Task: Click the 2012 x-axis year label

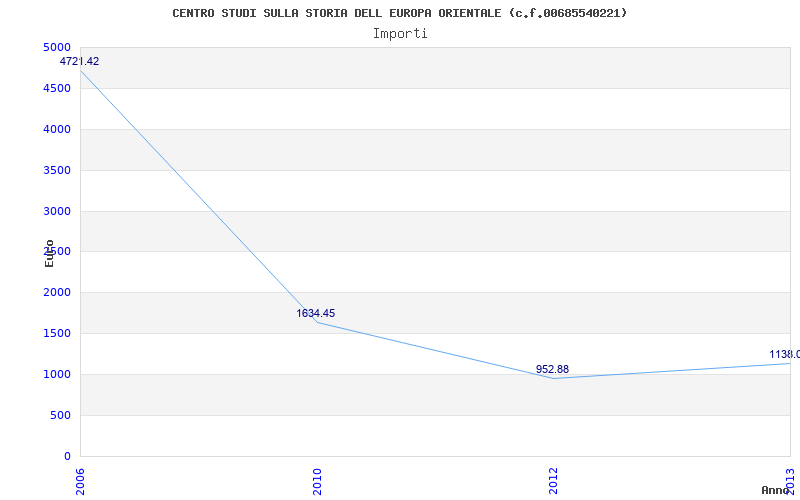Action: (x=554, y=481)
